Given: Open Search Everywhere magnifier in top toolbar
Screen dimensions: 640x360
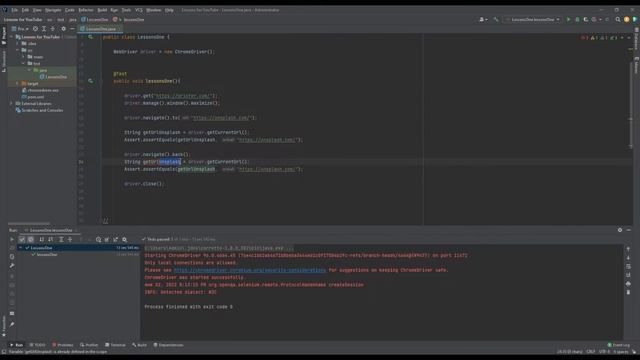Looking at the screenshot, I should tap(618, 19).
